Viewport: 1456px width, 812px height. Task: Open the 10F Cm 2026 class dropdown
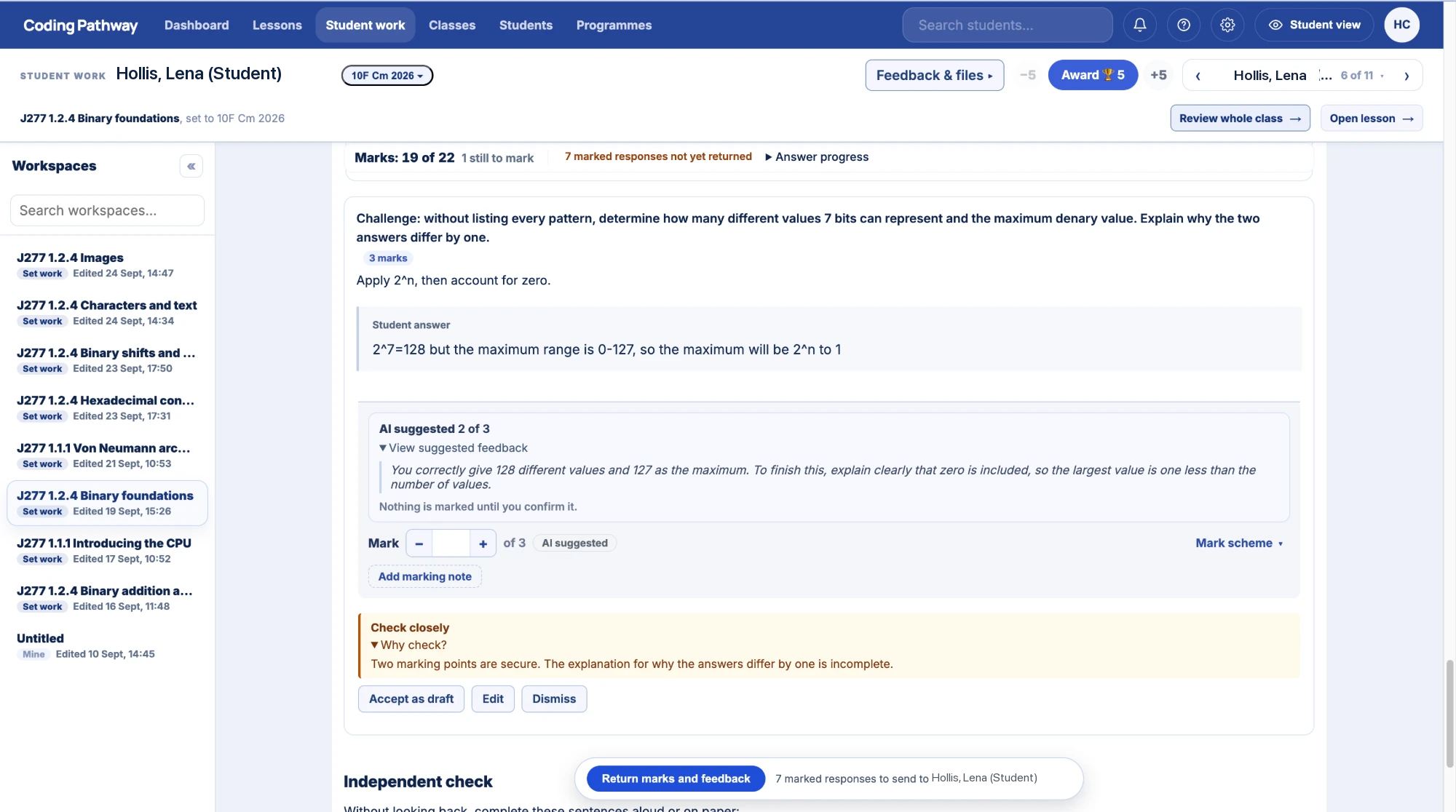tap(387, 76)
